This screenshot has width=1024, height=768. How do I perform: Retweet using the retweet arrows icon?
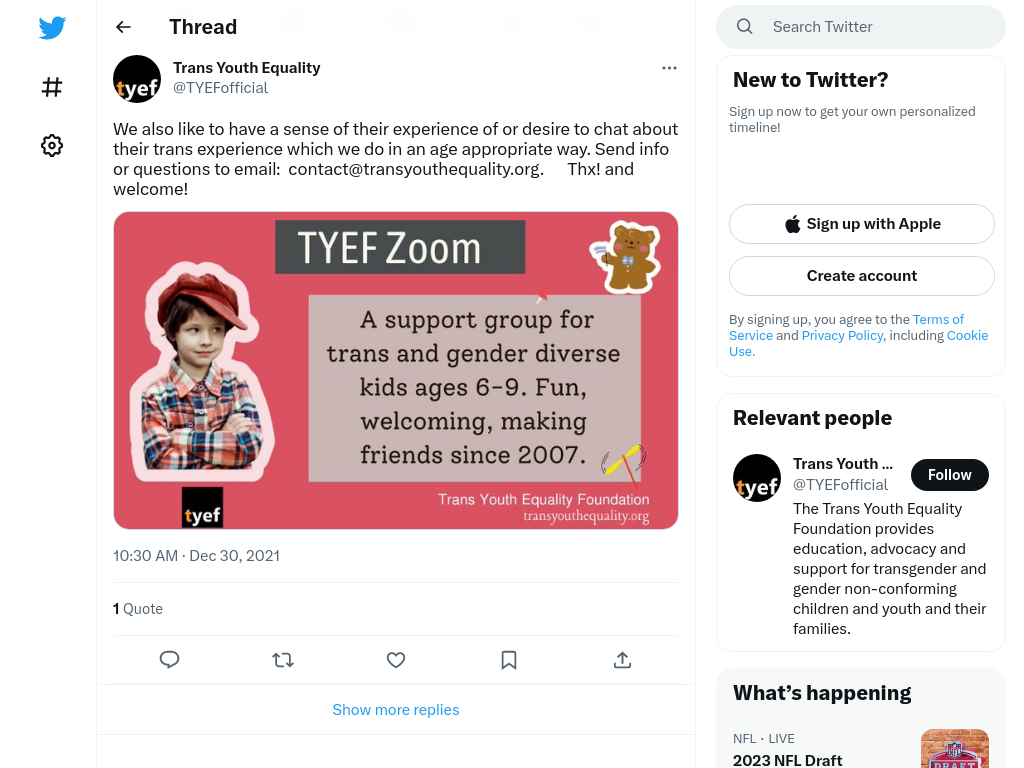coord(283,660)
